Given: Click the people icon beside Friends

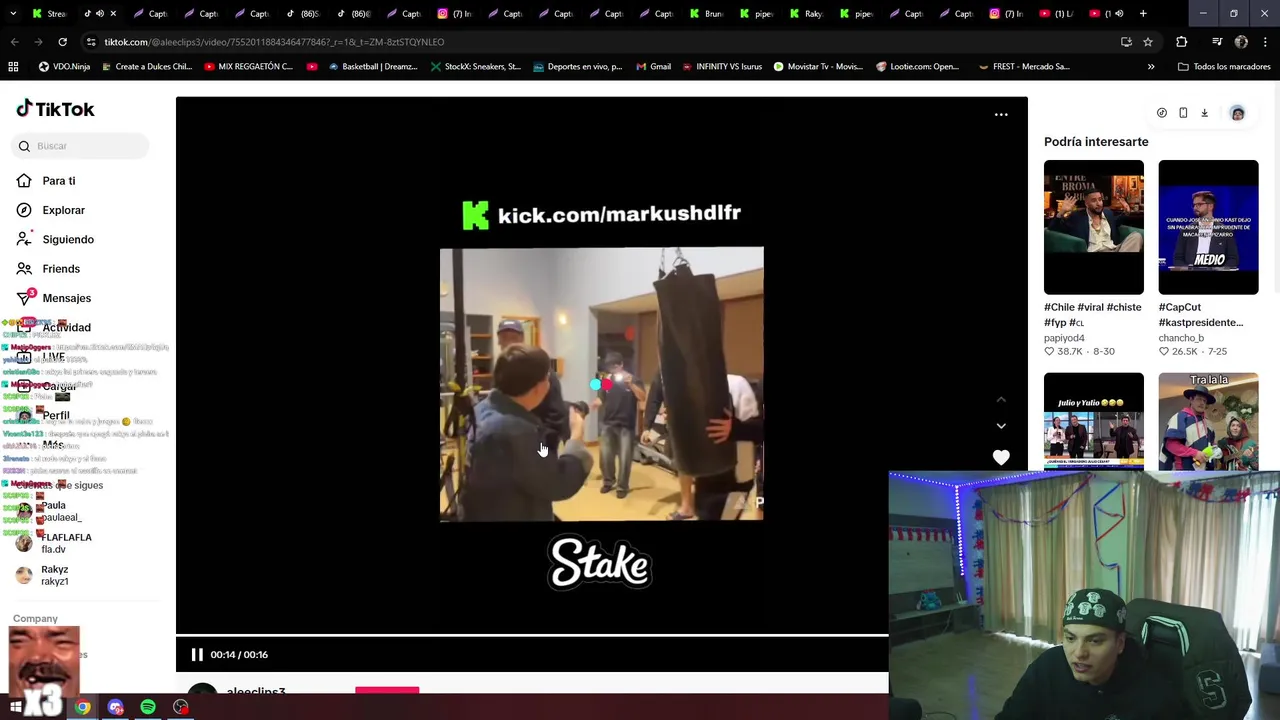Looking at the screenshot, I should click(24, 269).
